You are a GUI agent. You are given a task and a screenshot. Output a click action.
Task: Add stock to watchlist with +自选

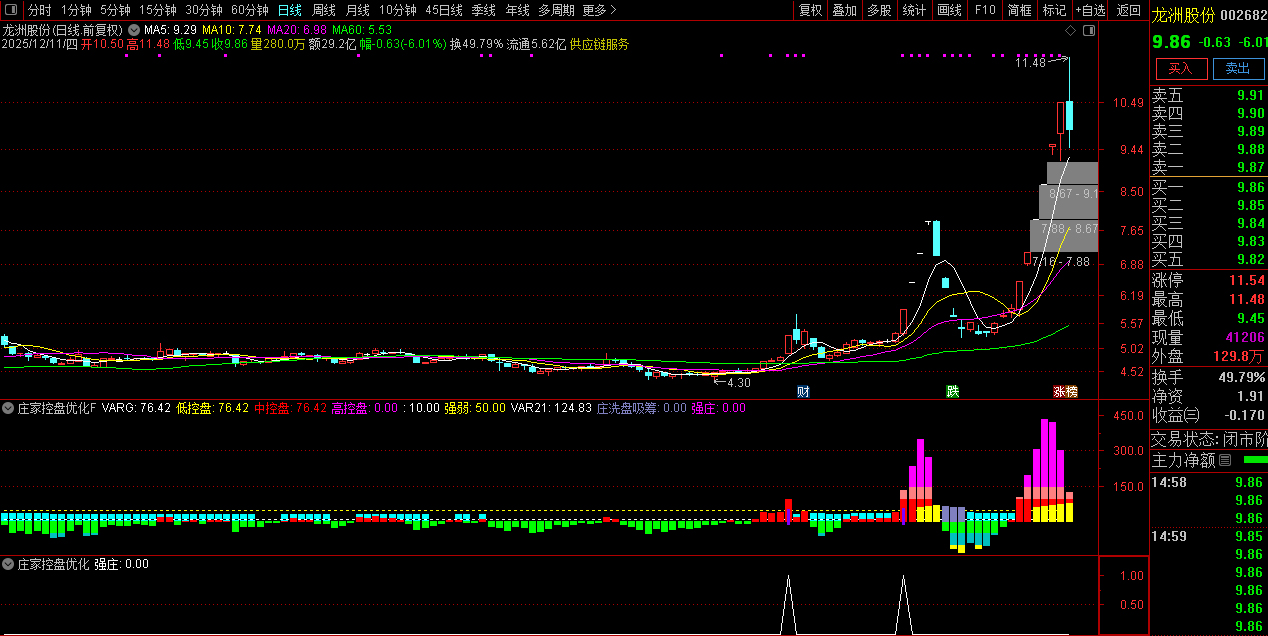point(1091,10)
